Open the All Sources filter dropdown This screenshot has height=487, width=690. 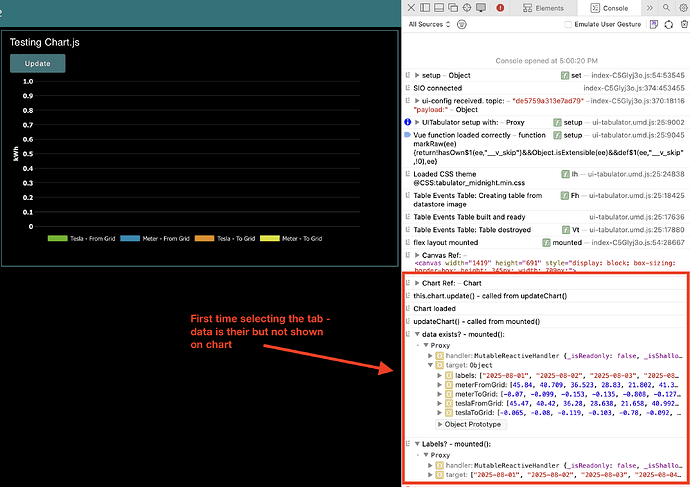[429, 24]
